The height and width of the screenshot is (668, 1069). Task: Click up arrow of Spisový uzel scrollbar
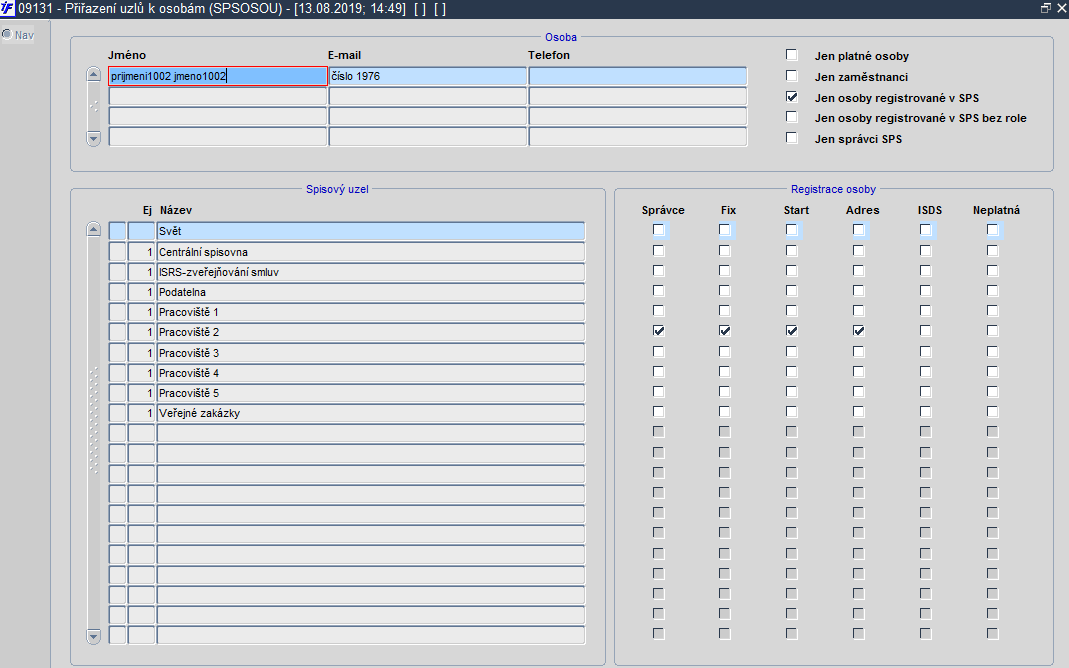pyautogui.click(x=94, y=230)
